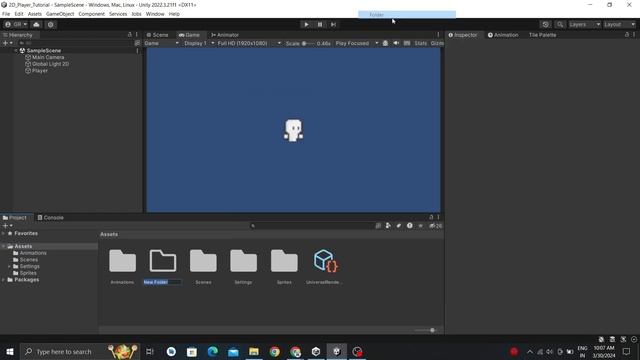Toggle Gizmos in the Game view

coord(437,43)
